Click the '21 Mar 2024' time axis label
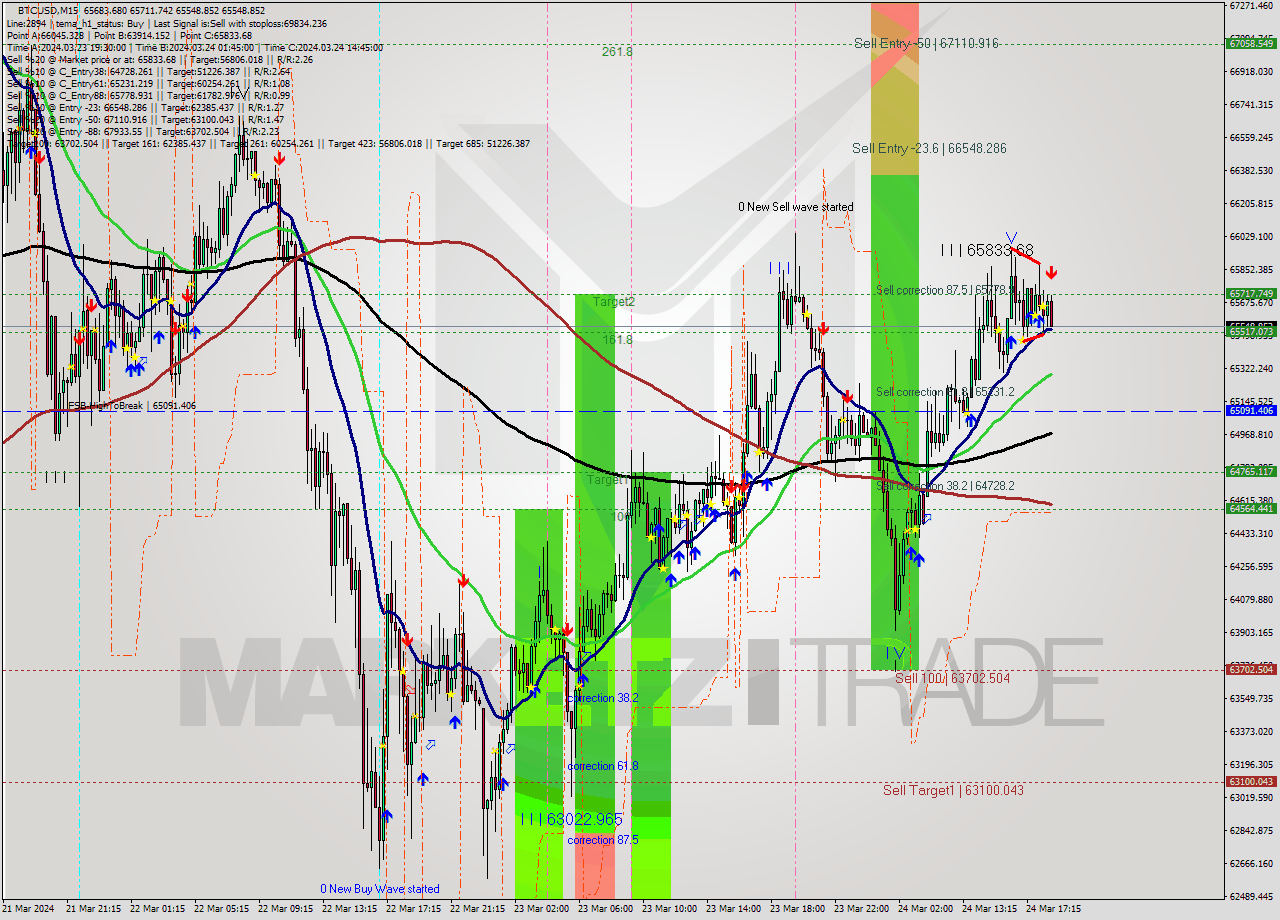The width and height of the screenshot is (1280, 920). [30, 909]
